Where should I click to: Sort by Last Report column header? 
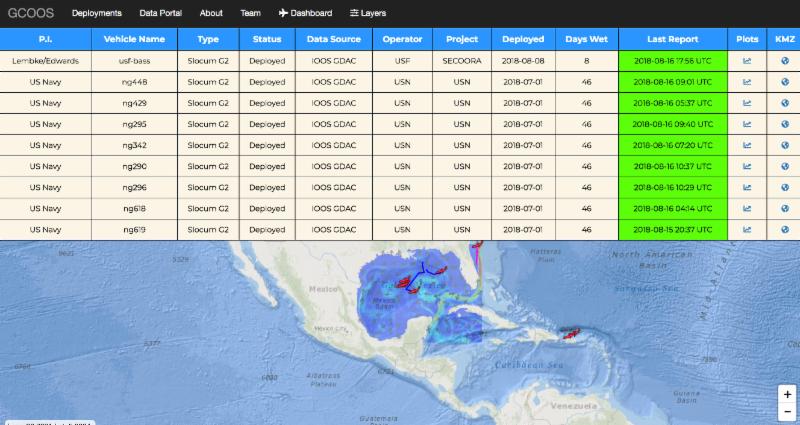tap(672, 39)
